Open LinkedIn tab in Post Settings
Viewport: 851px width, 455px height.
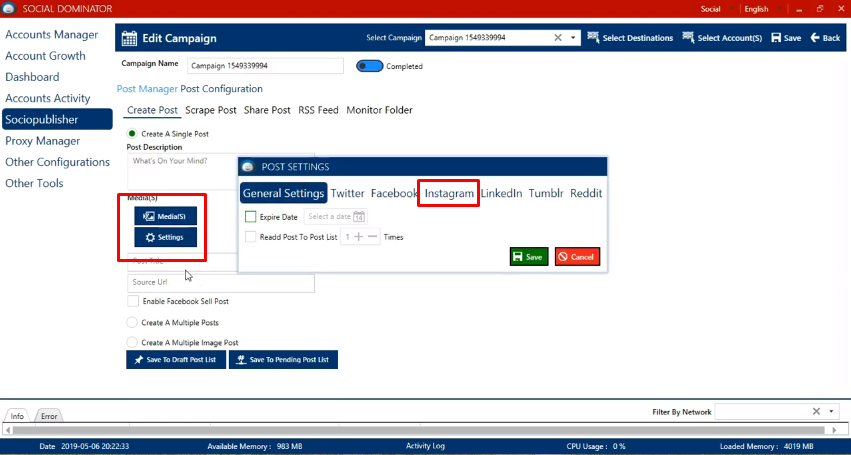click(x=501, y=193)
